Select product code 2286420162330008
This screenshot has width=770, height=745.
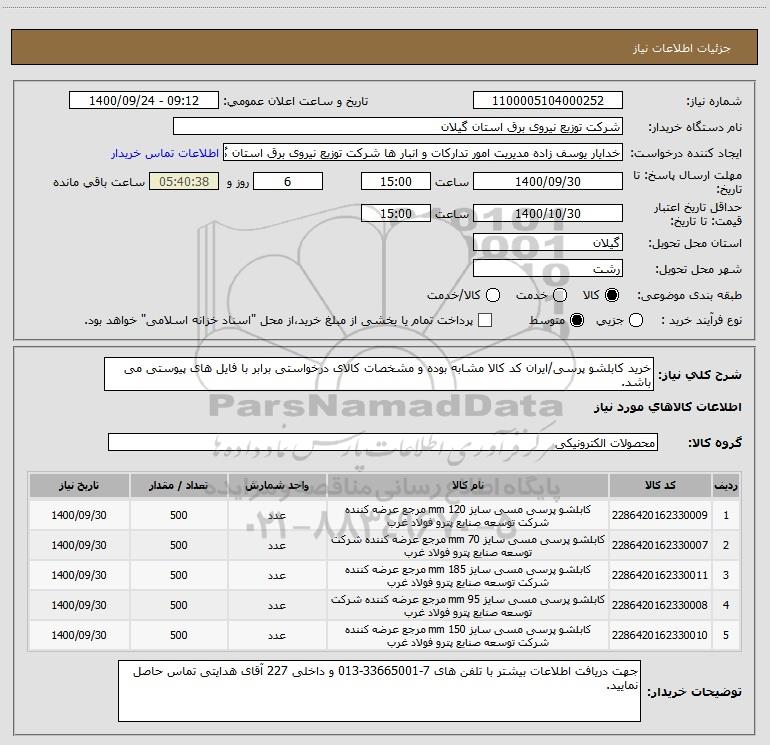tap(660, 605)
